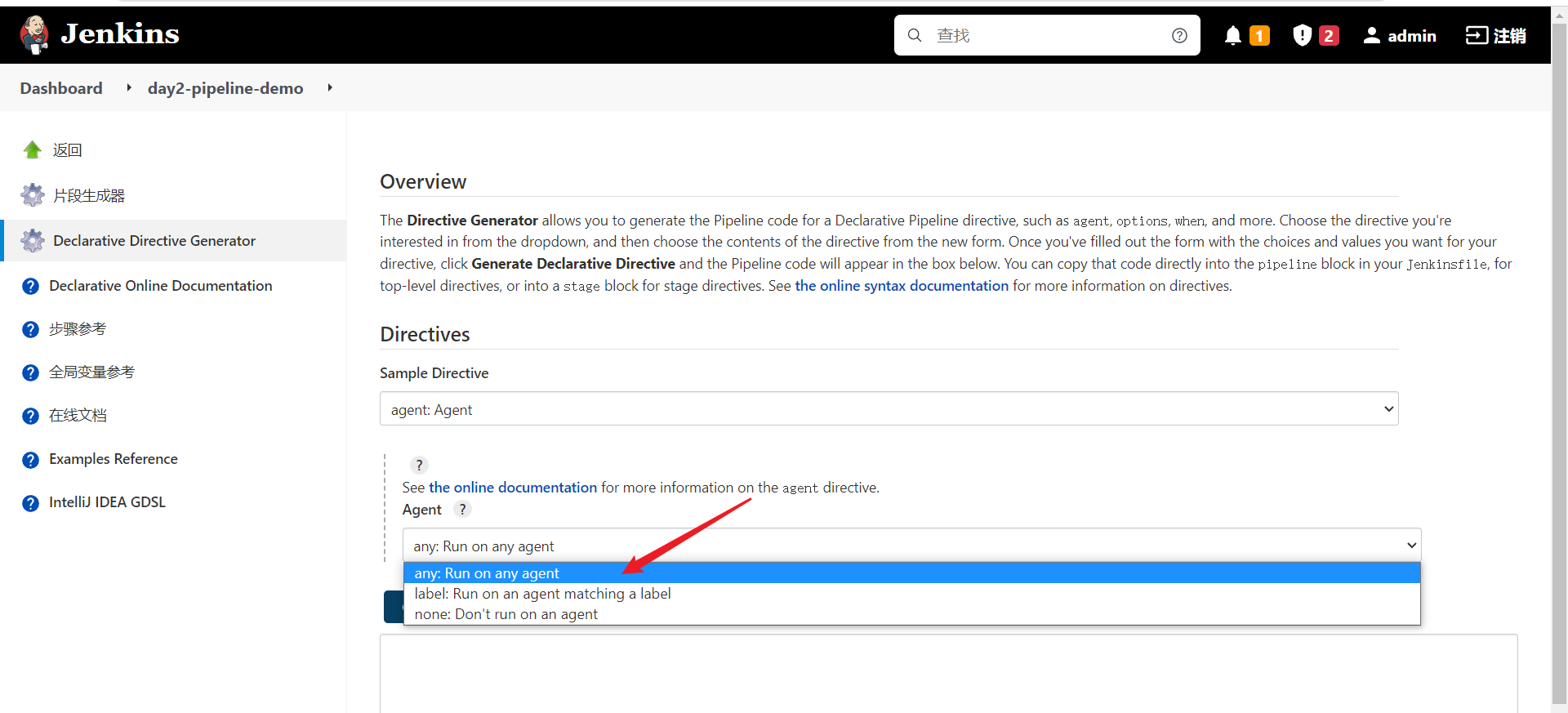Screen dimensions: 1568x713
Task: Click the search magnifier icon
Action: (915, 35)
